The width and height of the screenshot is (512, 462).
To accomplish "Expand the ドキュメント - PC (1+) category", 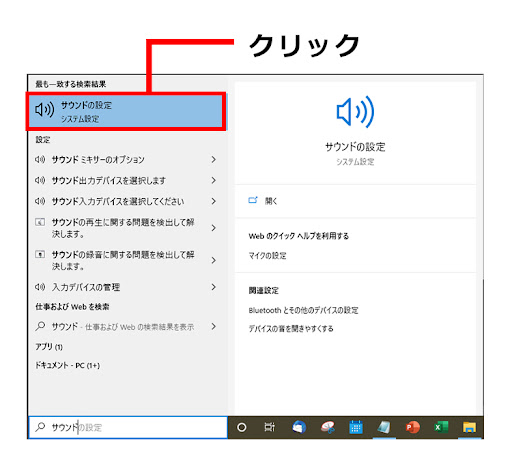I will tap(68, 365).
